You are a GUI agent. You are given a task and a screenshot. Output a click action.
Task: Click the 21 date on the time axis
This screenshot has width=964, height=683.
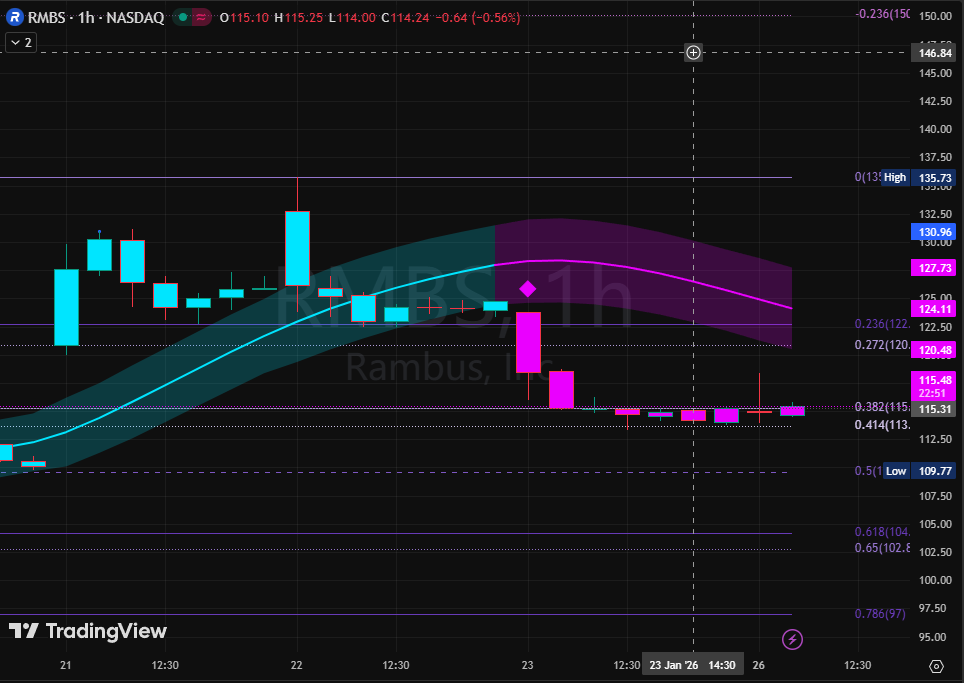(x=66, y=665)
